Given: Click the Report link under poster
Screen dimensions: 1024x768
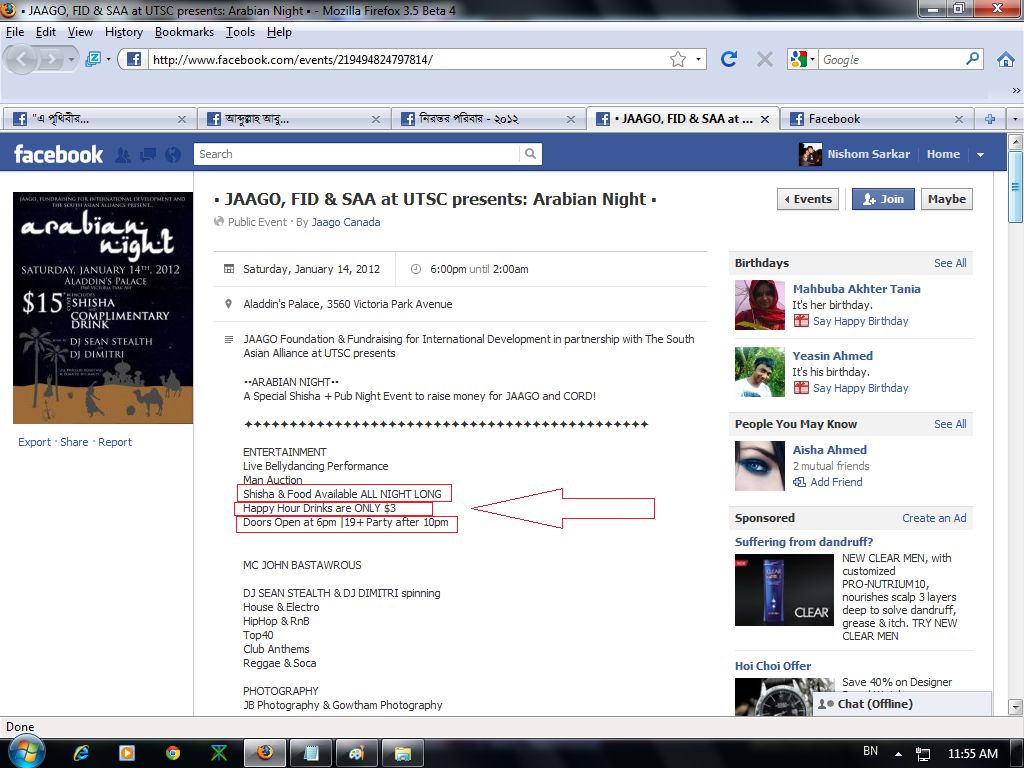Looking at the screenshot, I should click(x=115, y=442).
